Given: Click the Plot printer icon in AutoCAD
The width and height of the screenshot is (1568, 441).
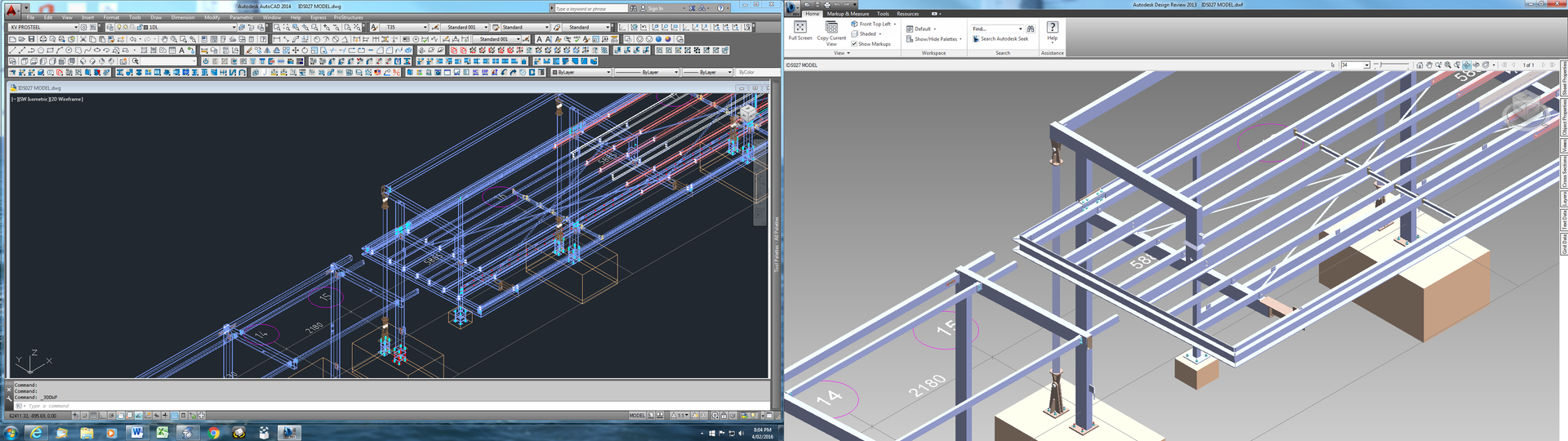Looking at the screenshot, I should pos(43,39).
